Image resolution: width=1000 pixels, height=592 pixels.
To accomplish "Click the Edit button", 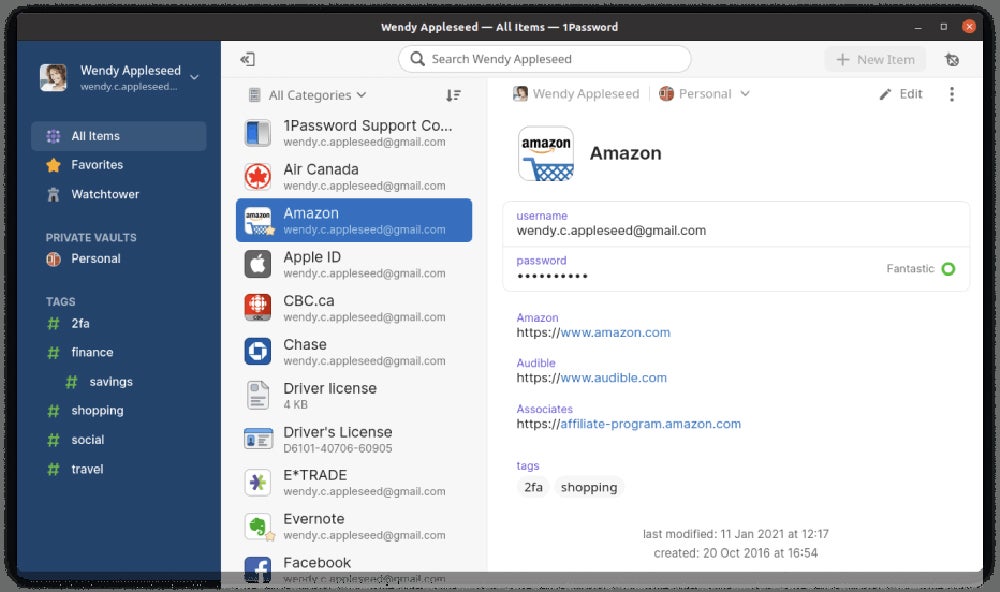I will click(x=901, y=94).
